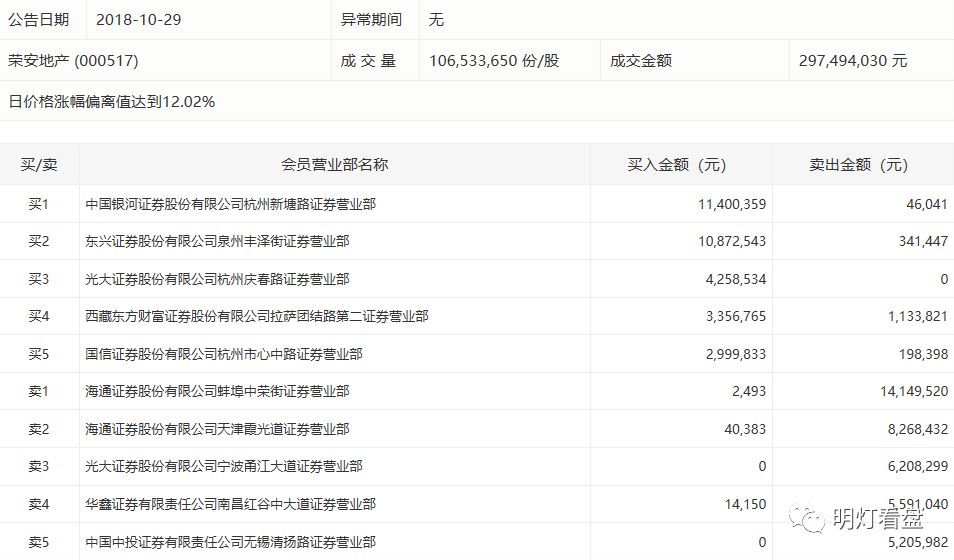The image size is (954, 560).
Task: Click buy amount 40,383
Action: pyautogui.click(x=745, y=429)
